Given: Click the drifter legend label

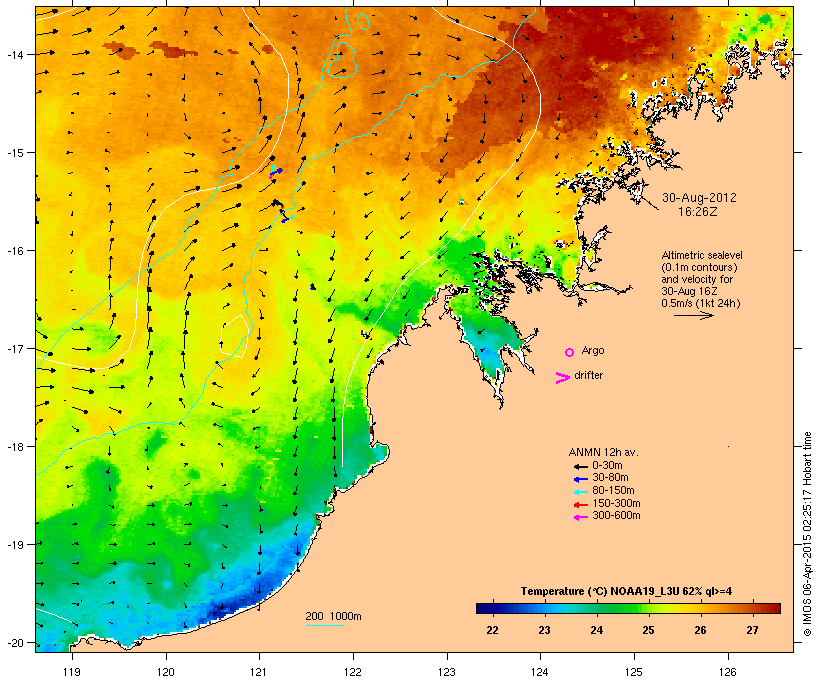Looking at the screenshot, I should (x=588, y=375).
